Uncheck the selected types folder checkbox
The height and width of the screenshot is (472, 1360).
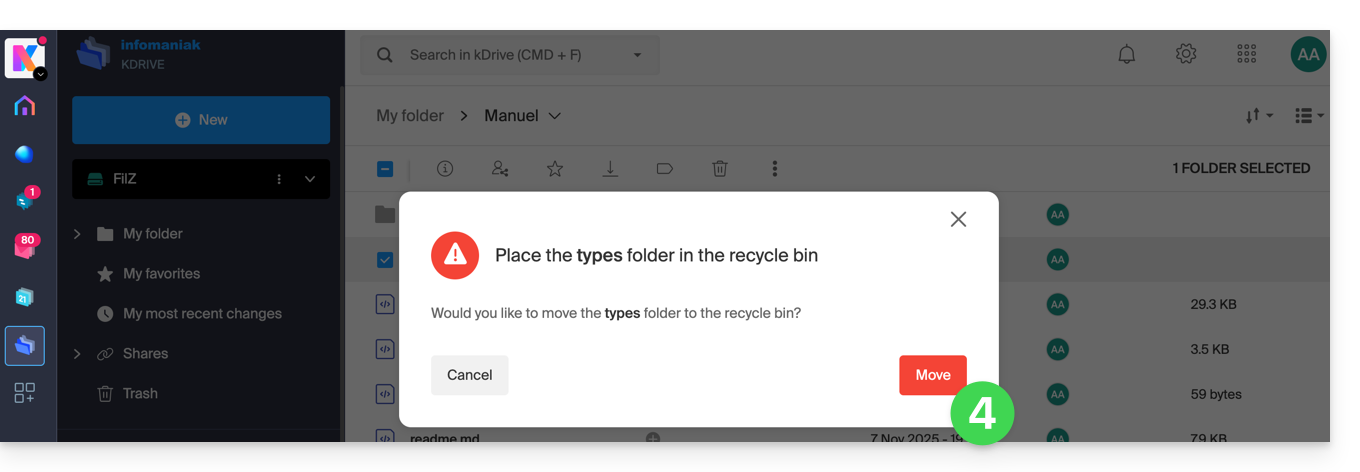tap(385, 260)
